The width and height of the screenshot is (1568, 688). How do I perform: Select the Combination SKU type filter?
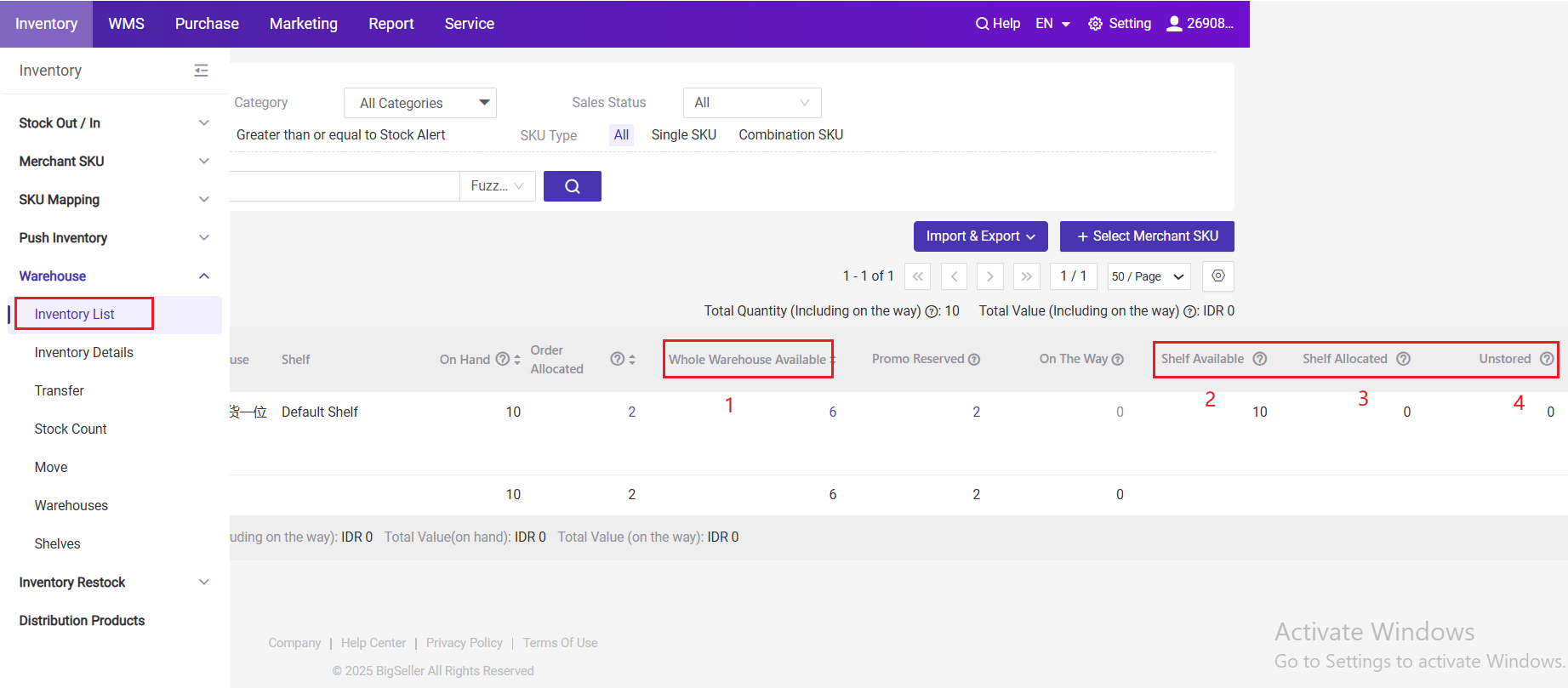(x=790, y=134)
